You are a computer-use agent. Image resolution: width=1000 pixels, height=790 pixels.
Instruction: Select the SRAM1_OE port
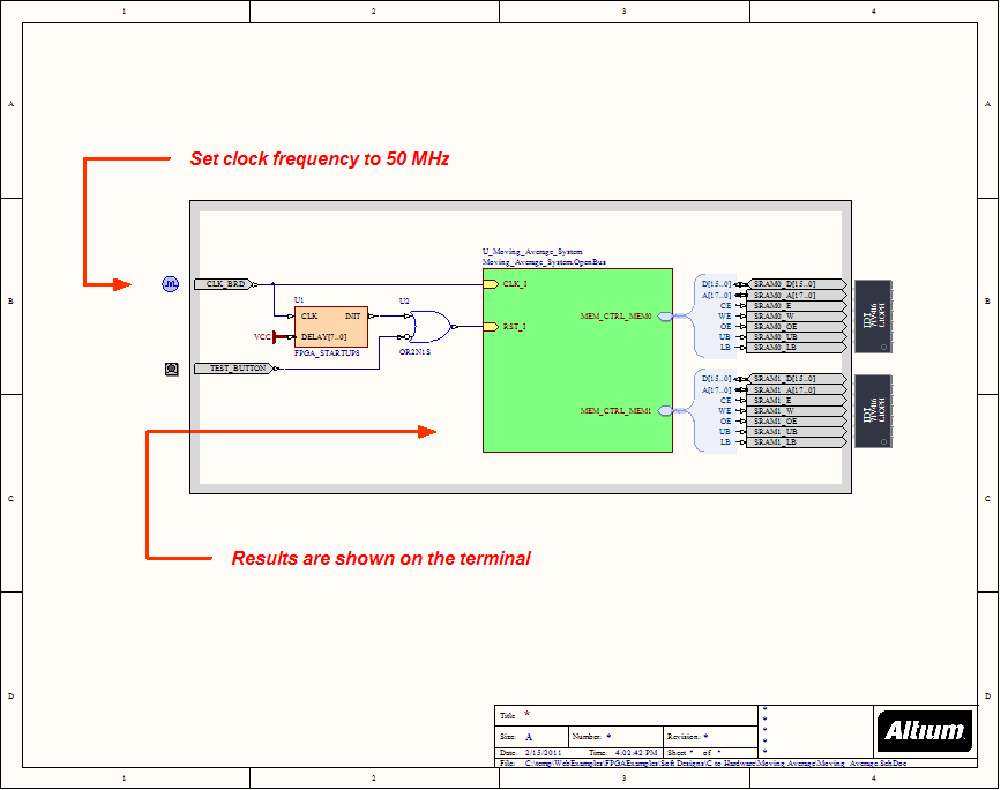click(x=797, y=421)
